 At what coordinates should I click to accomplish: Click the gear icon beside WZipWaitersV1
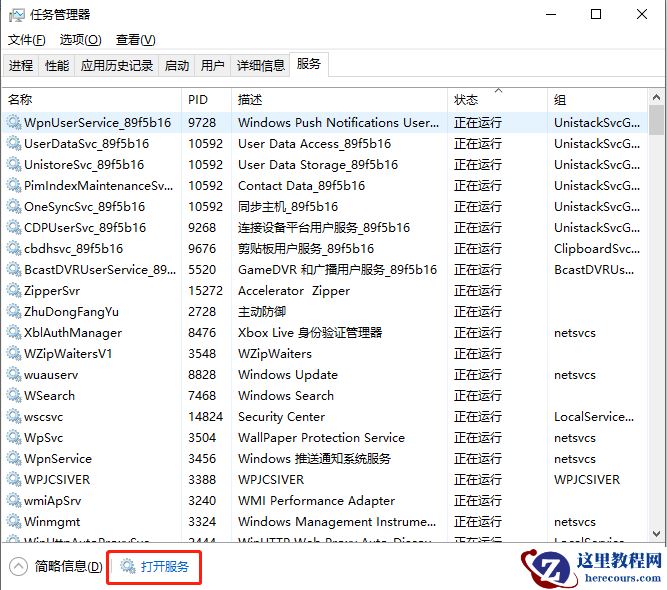coord(14,353)
